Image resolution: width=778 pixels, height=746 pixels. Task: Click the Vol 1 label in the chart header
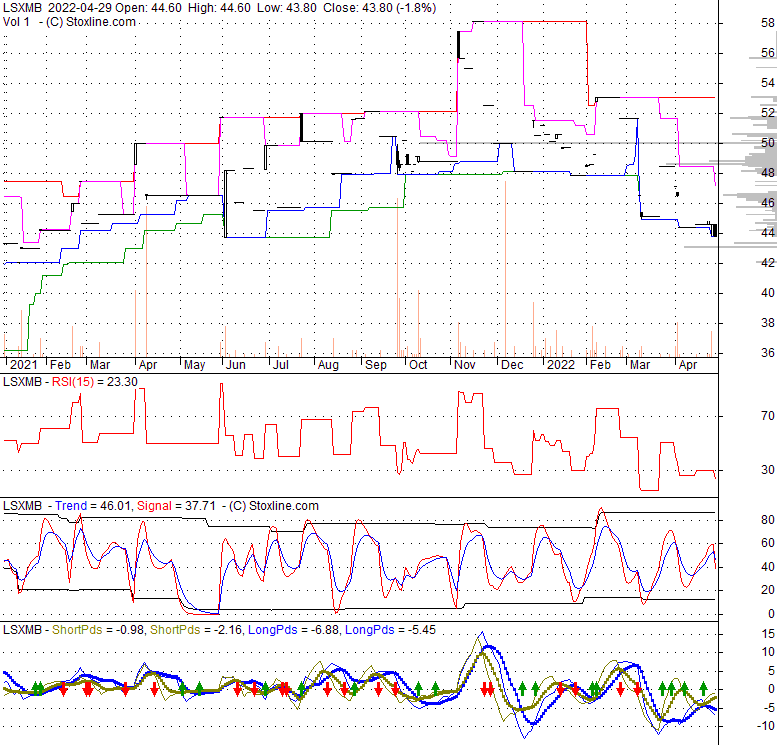point(18,21)
